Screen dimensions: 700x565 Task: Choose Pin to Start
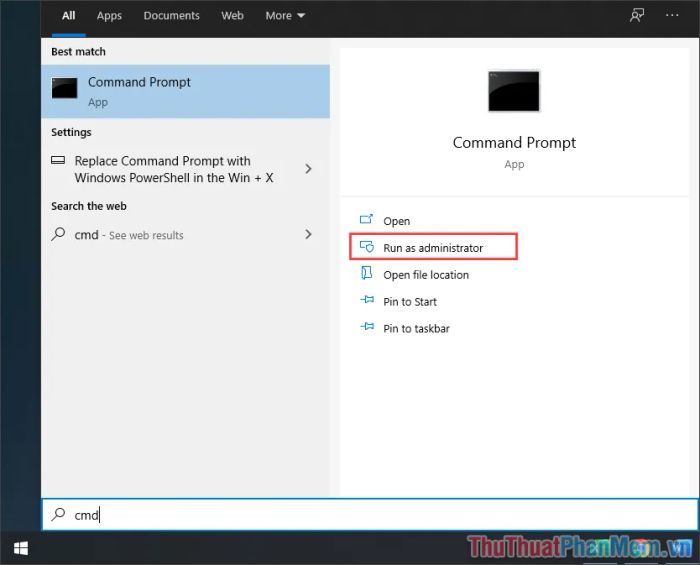pos(410,302)
